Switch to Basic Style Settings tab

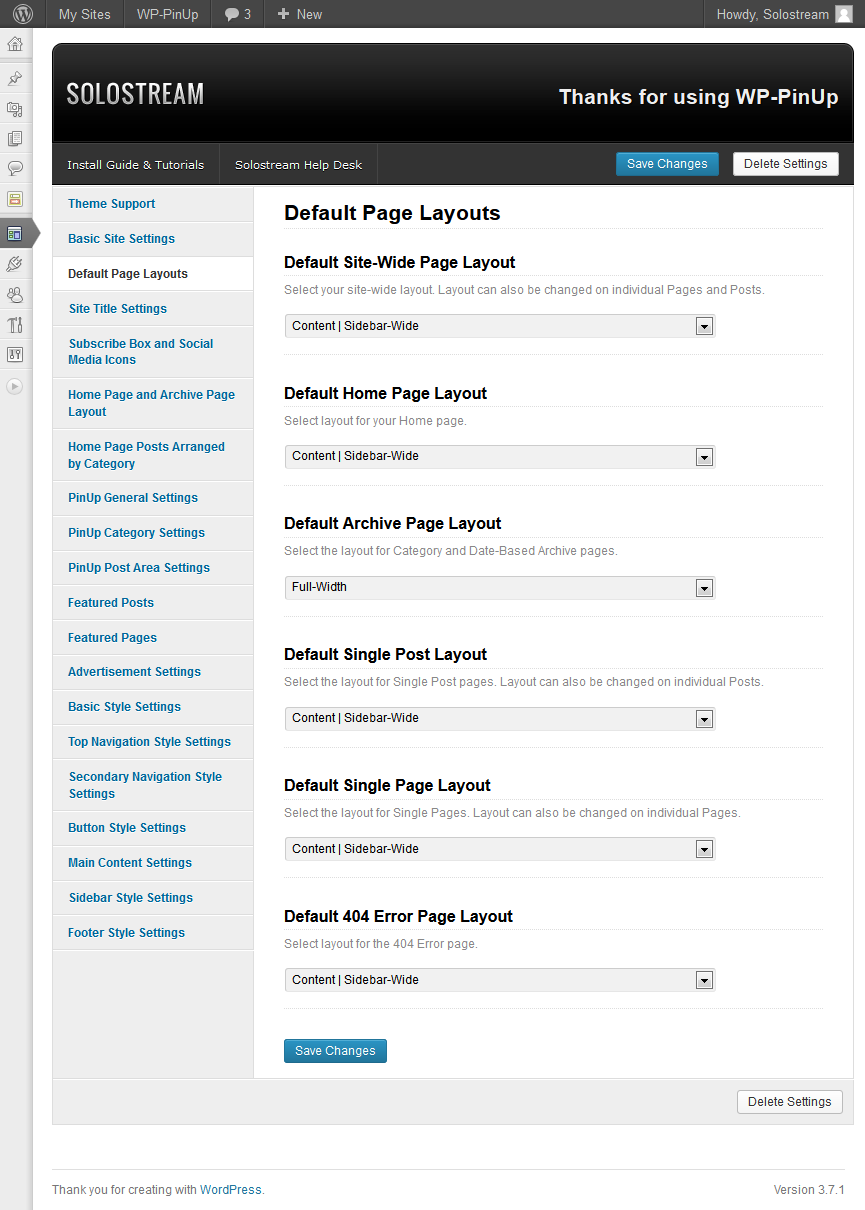(153, 707)
